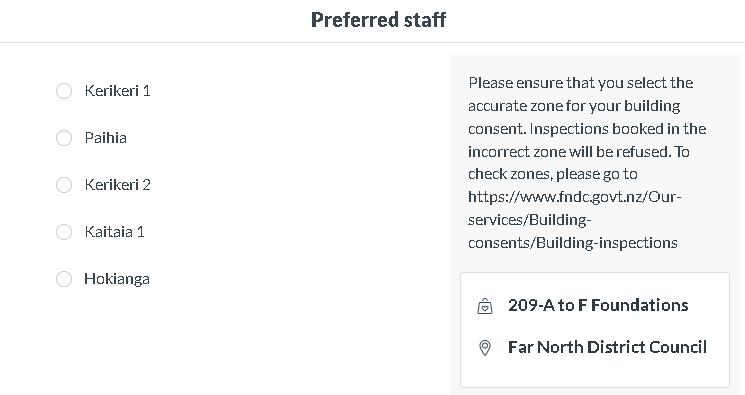745x395 pixels.
Task: Click the zone selection notice paragraph
Action: click(587, 163)
